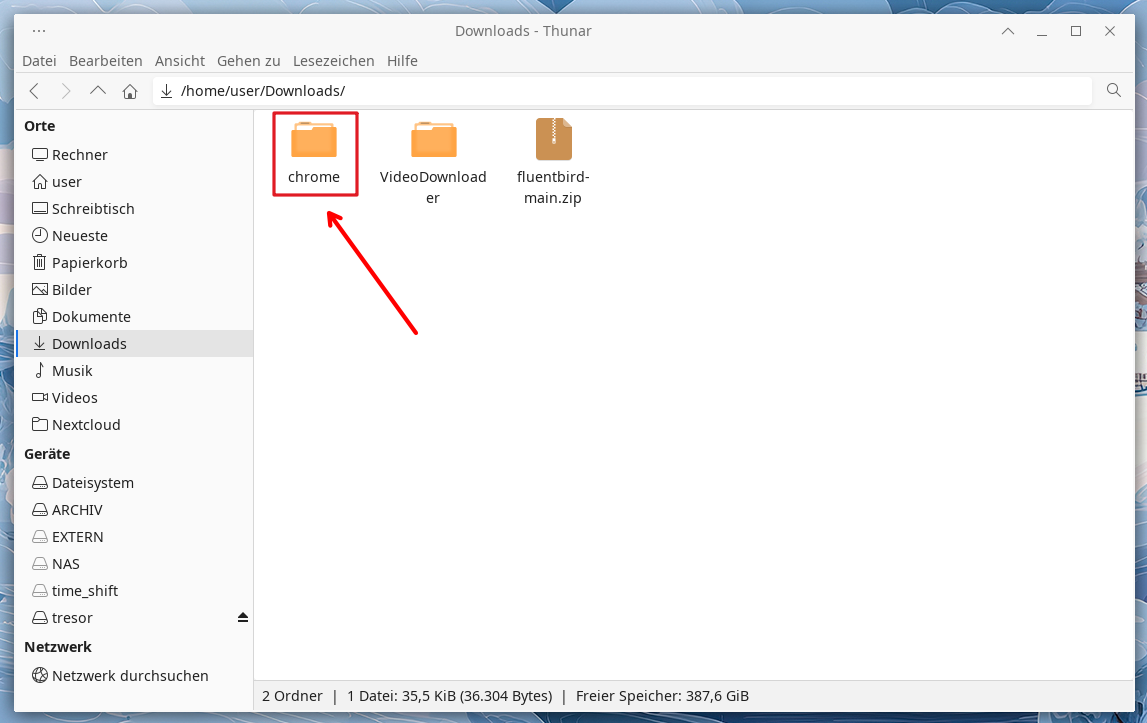Click Netzwerk durchsuchen
The width and height of the screenshot is (1147, 723).
tap(130, 676)
